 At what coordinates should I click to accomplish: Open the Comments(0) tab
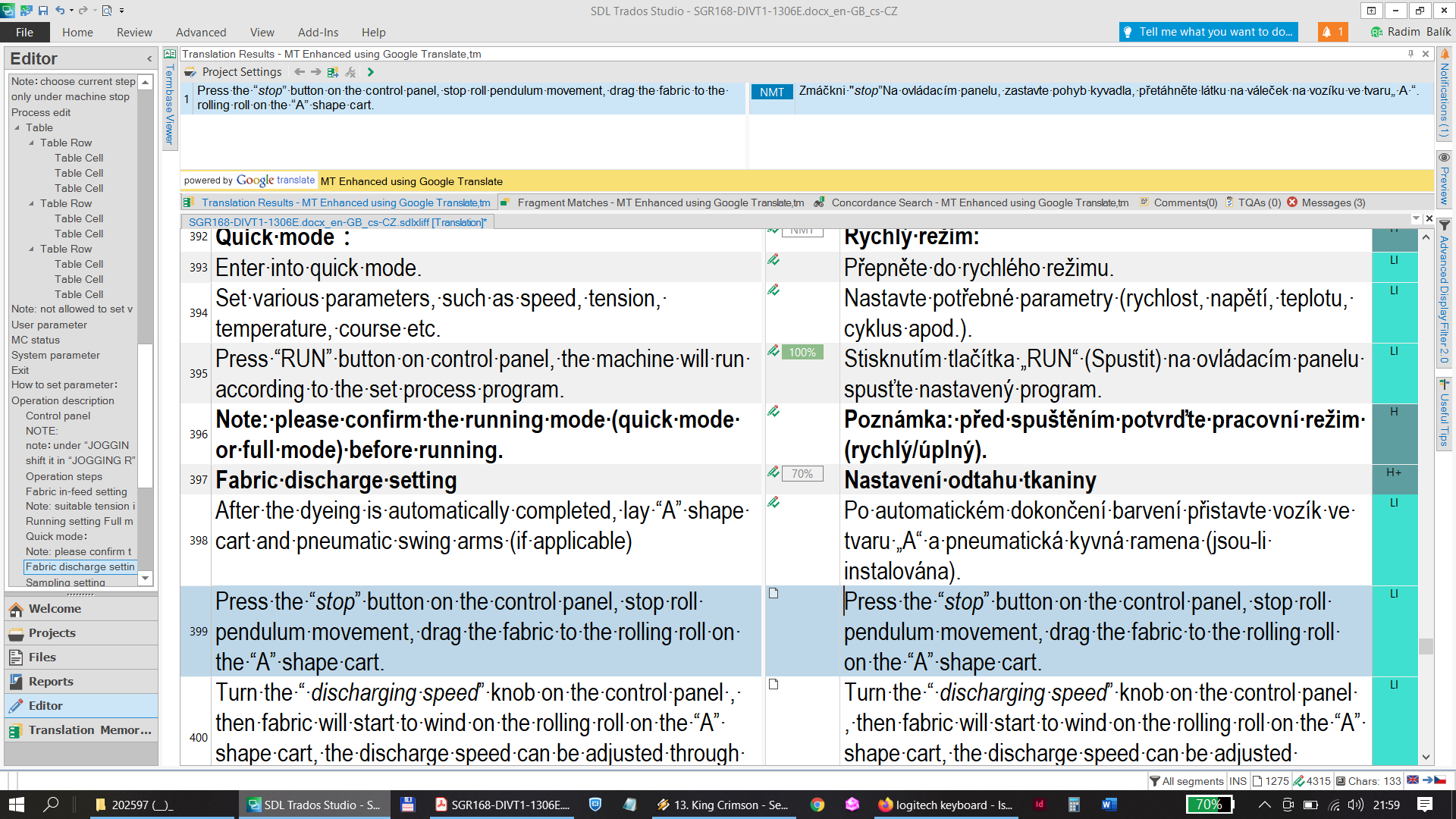(1178, 202)
